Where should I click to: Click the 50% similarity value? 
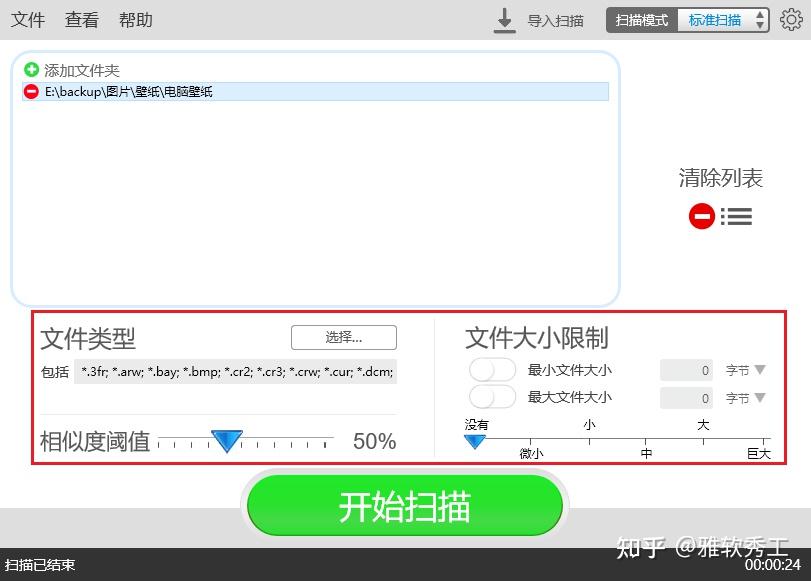coord(374,441)
